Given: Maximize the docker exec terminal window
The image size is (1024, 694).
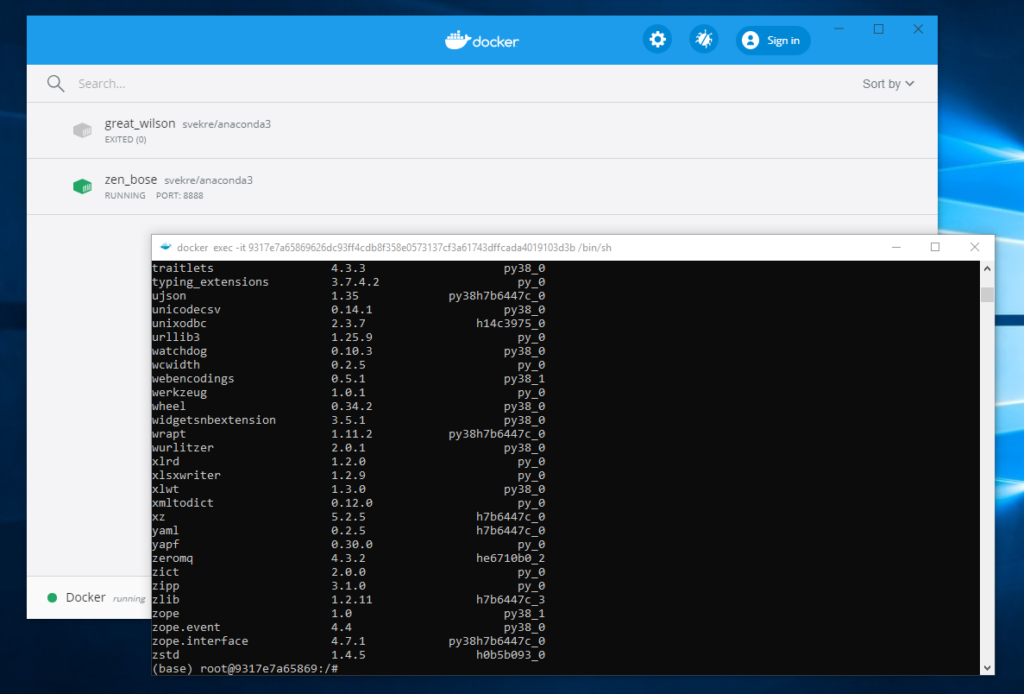Looking at the screenshot, I should 935,247.
